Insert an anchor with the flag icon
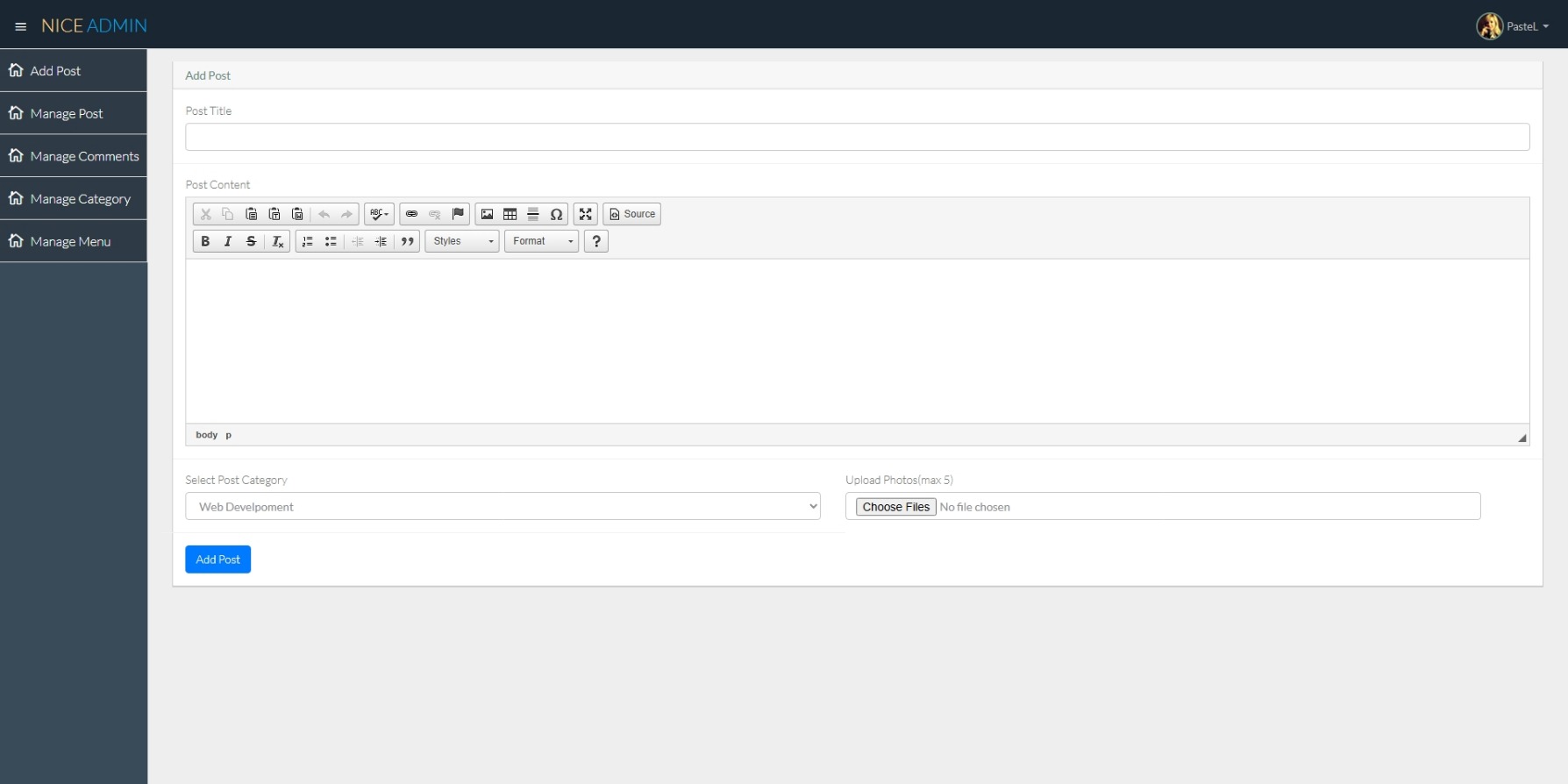The image size is (1568, 784). click(458, 214)
